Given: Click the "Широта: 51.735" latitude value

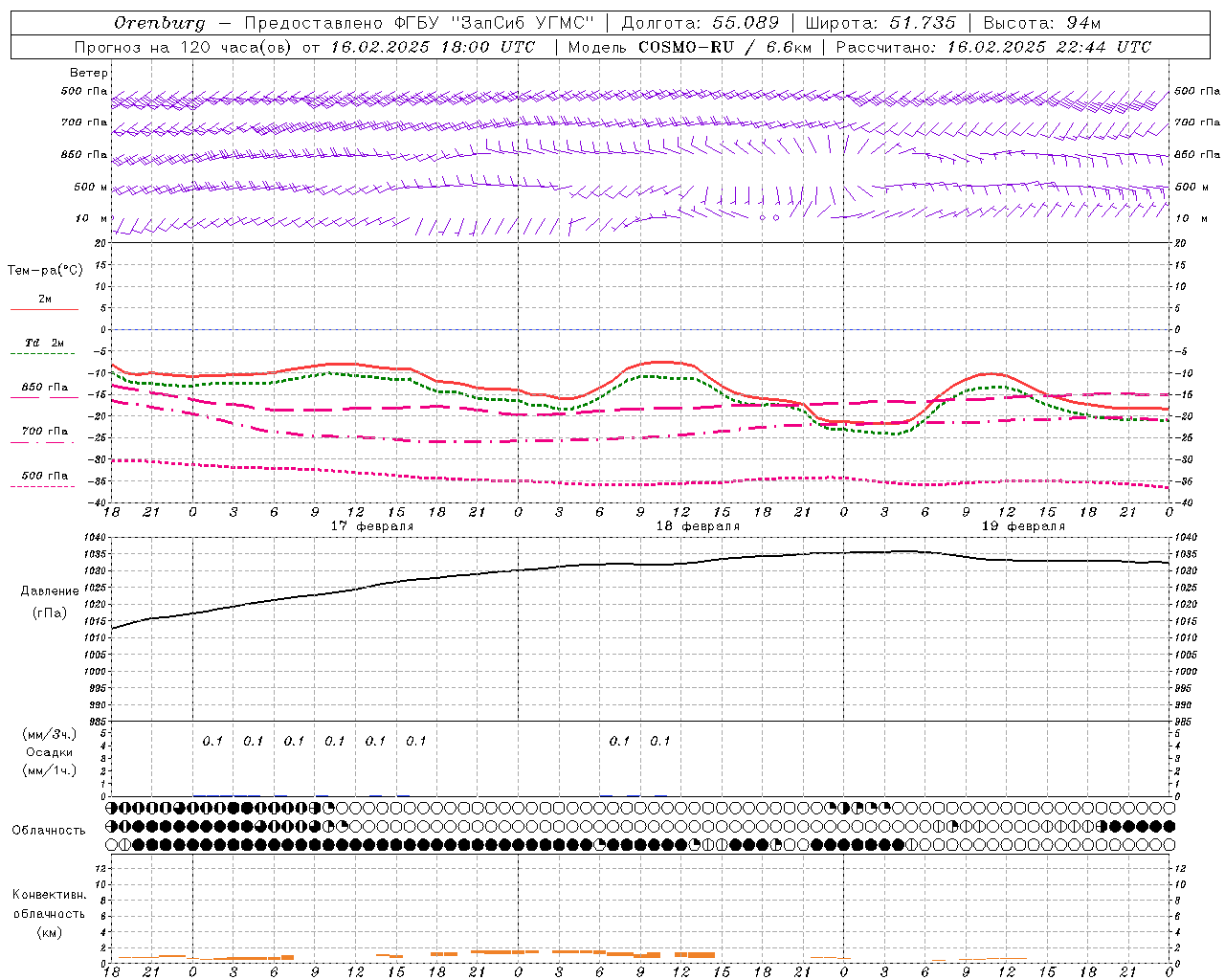Looking at the screenshot, I should click(880, 23).
